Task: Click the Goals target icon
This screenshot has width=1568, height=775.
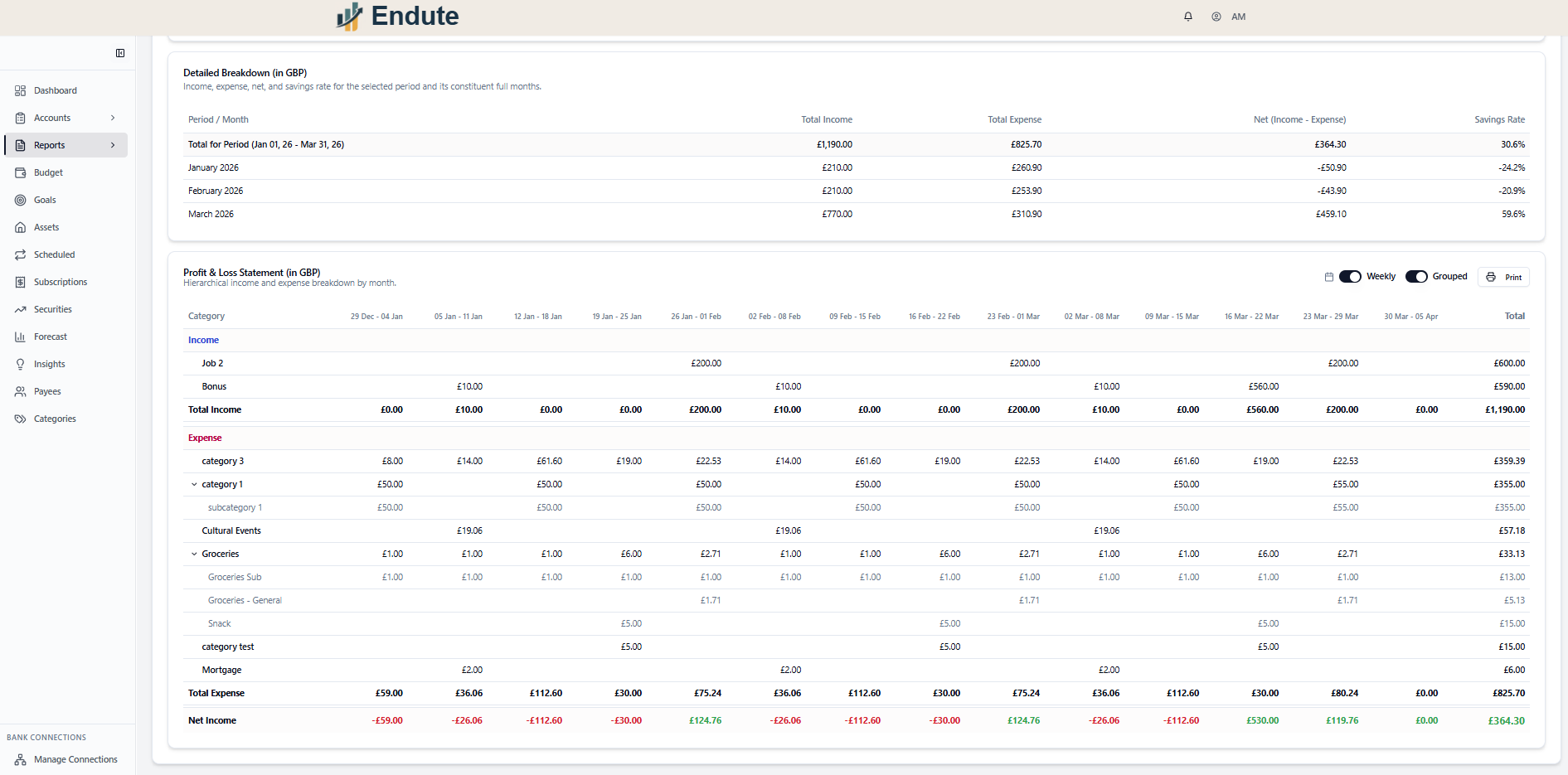Action: (21, 200)
